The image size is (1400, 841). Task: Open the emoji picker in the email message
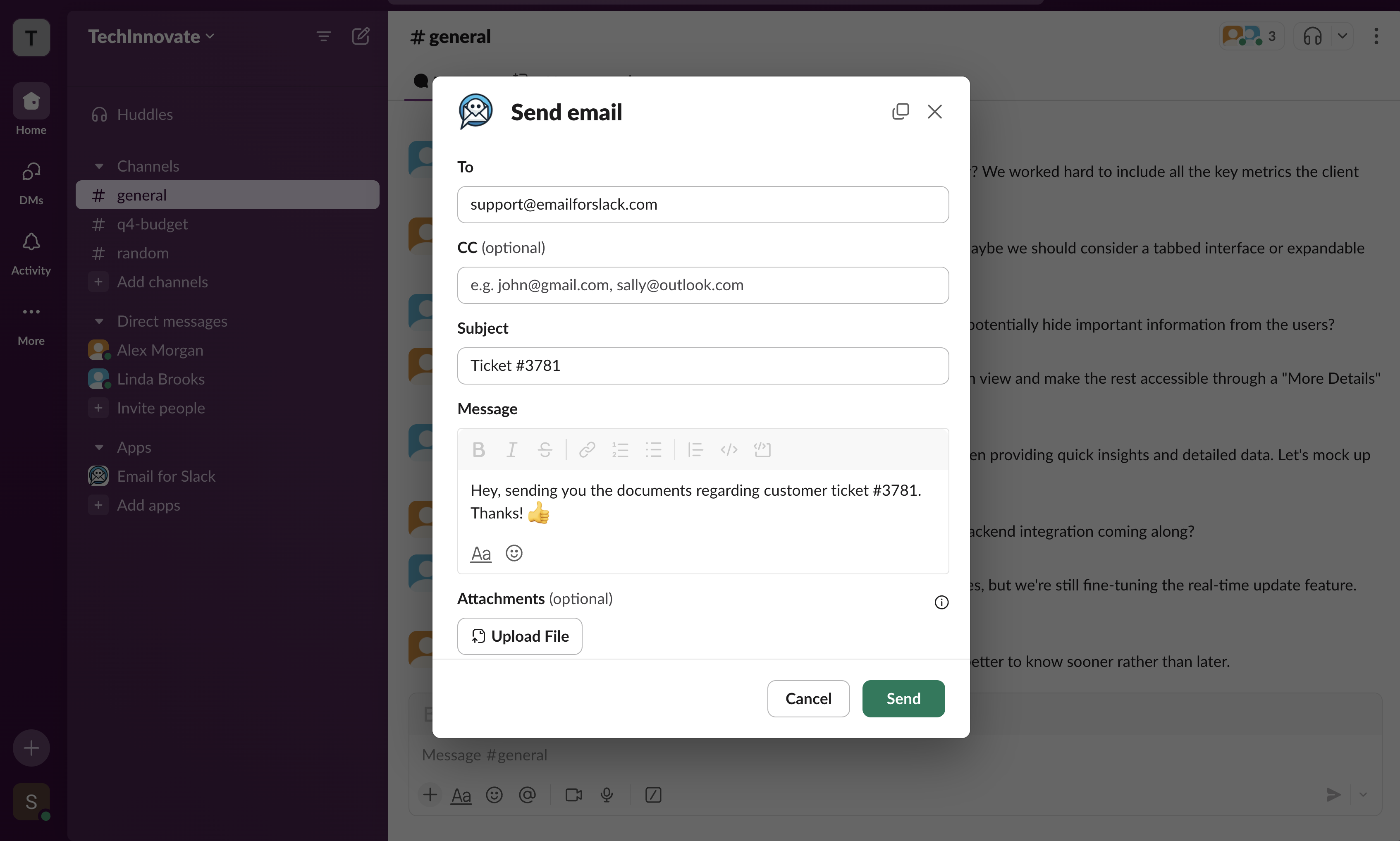click(514, 553)
